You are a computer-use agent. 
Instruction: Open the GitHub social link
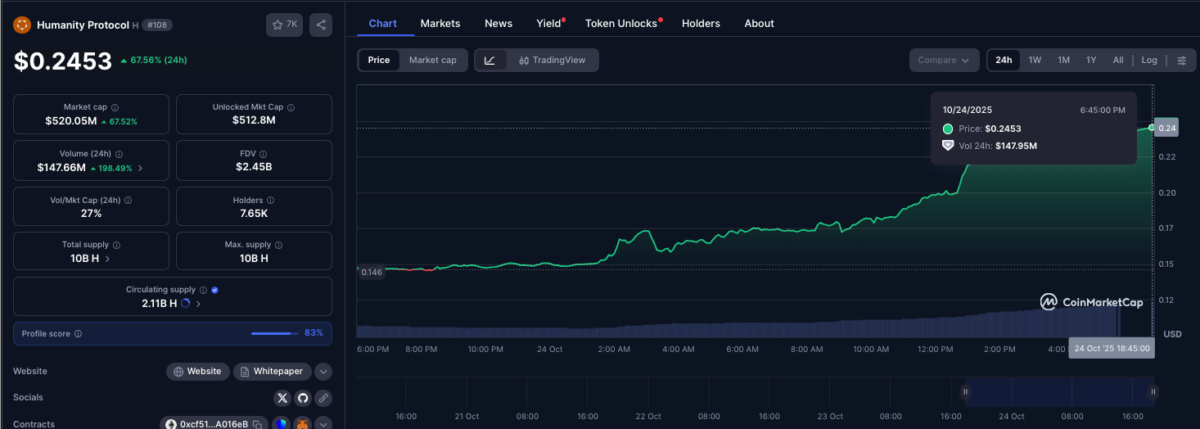tap(302, 397)
